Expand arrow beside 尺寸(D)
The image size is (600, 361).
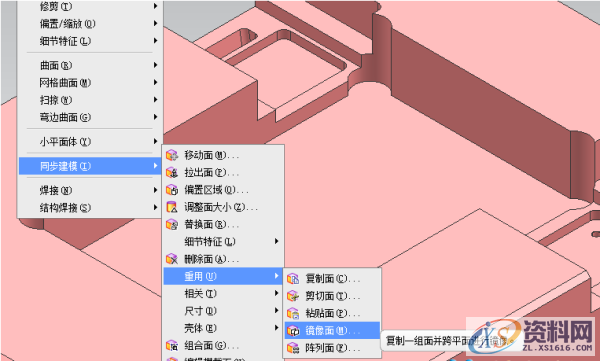click(276, 310)
